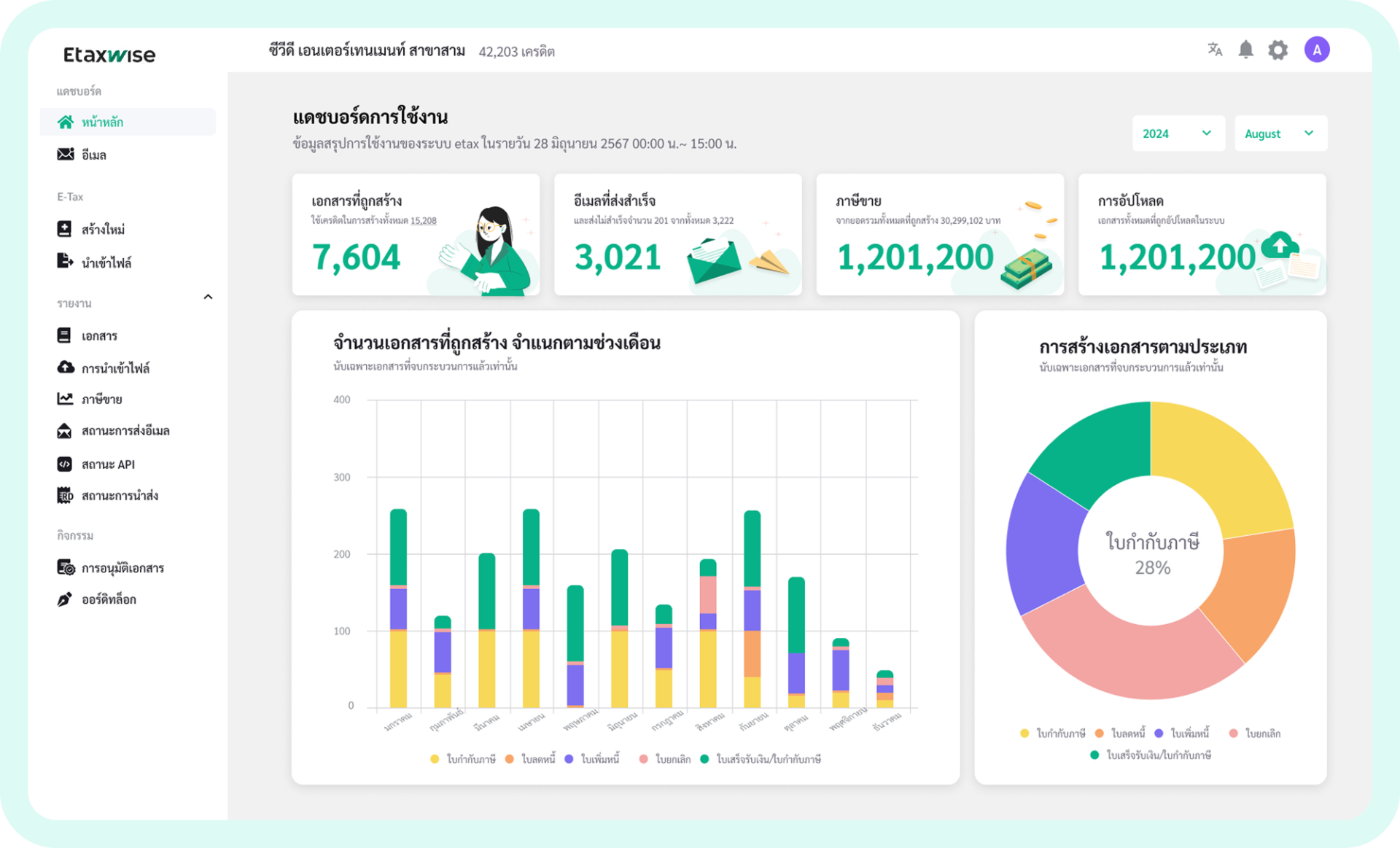This screenshot has width=1400, height=848.
Task: Click the นำเข้าไฟล์ import file icon
Action: tap(65, 262)
